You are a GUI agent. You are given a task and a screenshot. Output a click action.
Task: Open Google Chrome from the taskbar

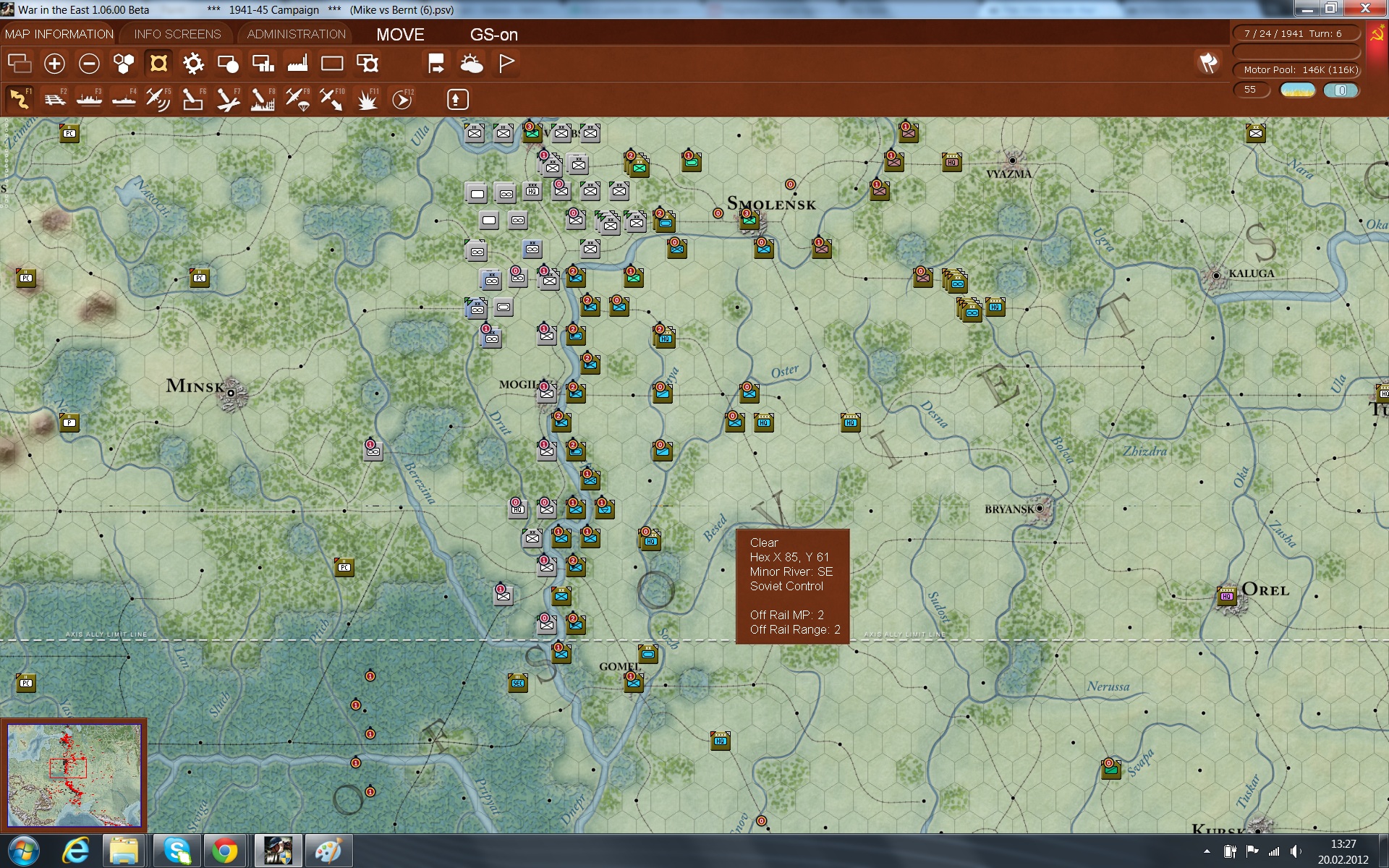[224, 851]
